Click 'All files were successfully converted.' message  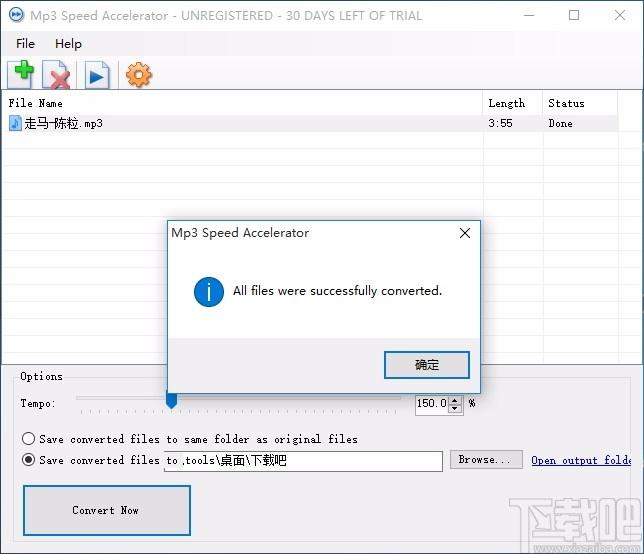pyautogui.click(x=338, y=291)
